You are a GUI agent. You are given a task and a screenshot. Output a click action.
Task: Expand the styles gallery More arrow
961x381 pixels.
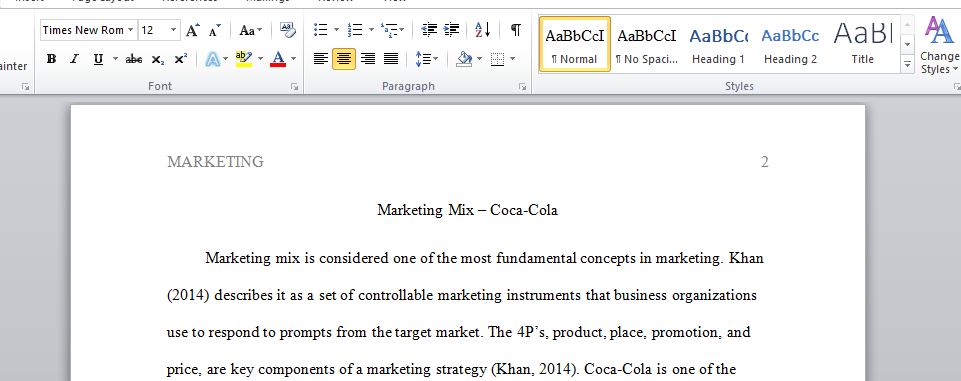[x=908, y=64]
